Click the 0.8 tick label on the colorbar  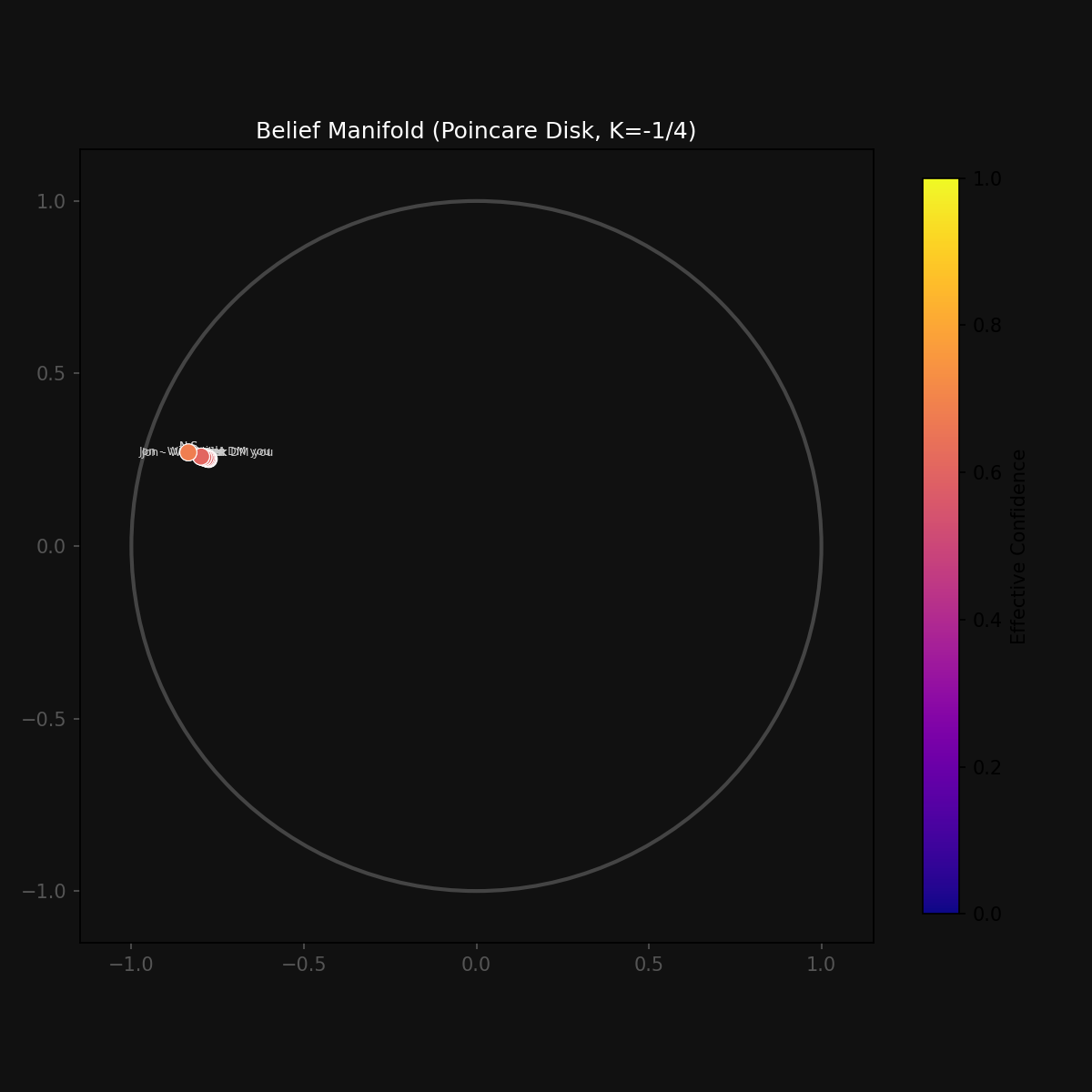point(986,326)
